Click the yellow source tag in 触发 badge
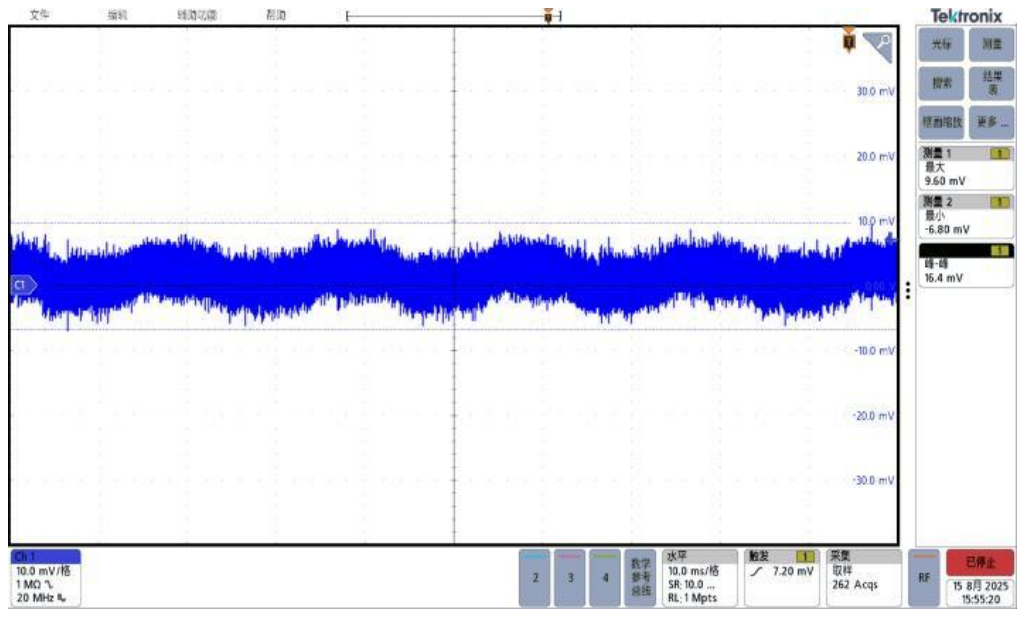The width and height of the screenshot is (1025, 617). pyautogui.click(x=805, y=556)
